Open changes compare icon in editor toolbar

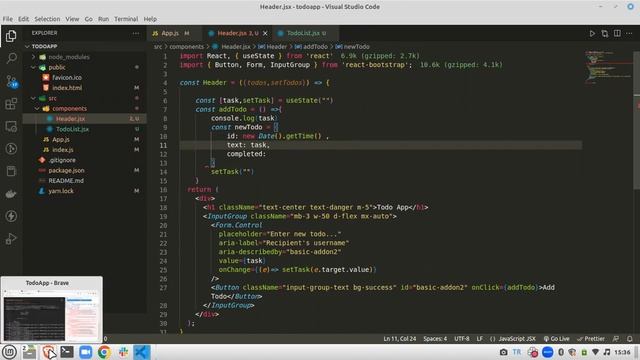(604, 33)
